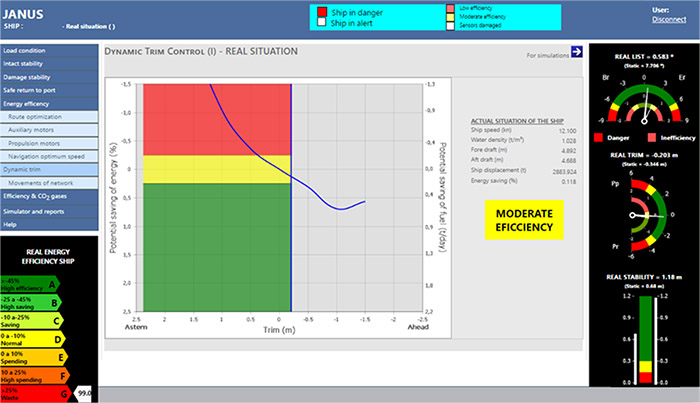Image resolution: width=700 pixels, height=403 pixels.
Task: Open the Damage stability menu item
Action: click(x=50, y=77)
